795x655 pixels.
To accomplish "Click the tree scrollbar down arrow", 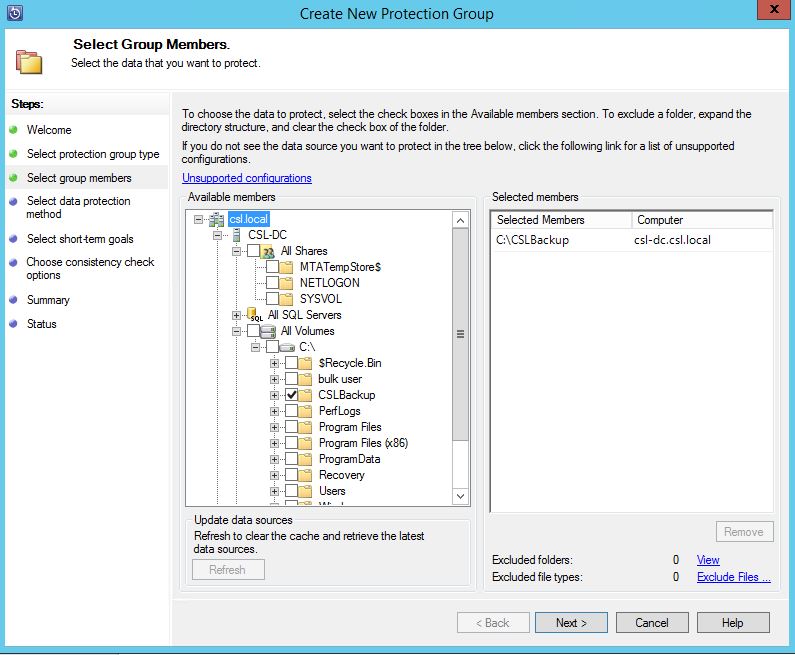I will (x=460, y=496).
